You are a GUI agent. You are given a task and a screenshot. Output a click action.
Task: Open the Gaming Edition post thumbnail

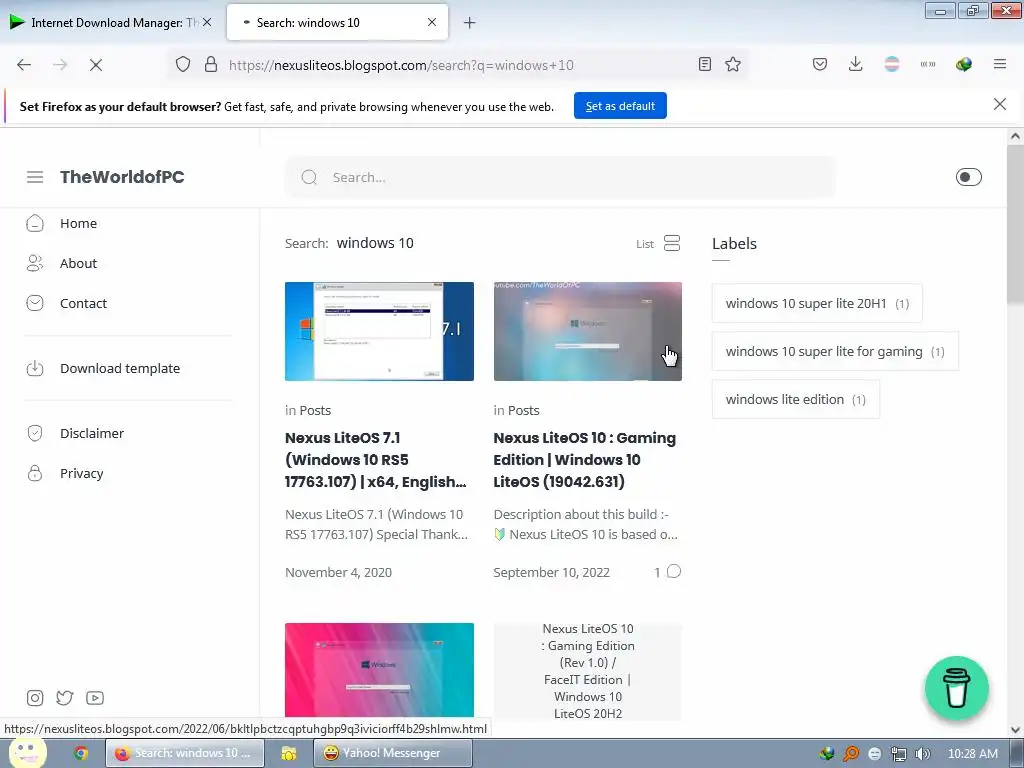pyautogui.click(x=588, y=331)
